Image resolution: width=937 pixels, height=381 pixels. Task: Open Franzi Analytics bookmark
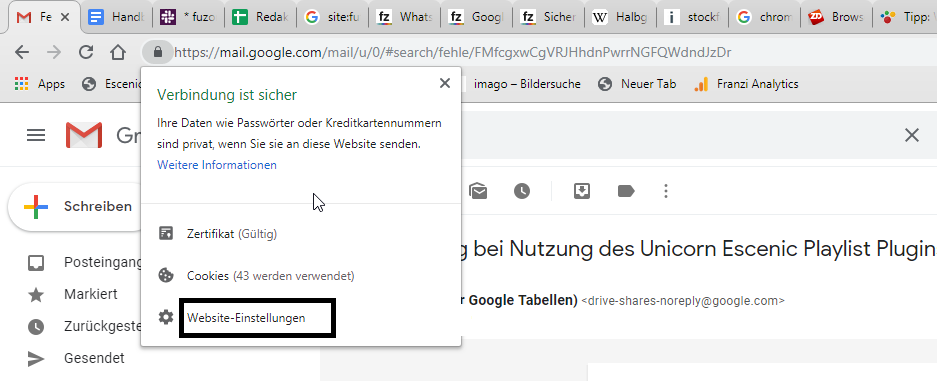(746, 84)
